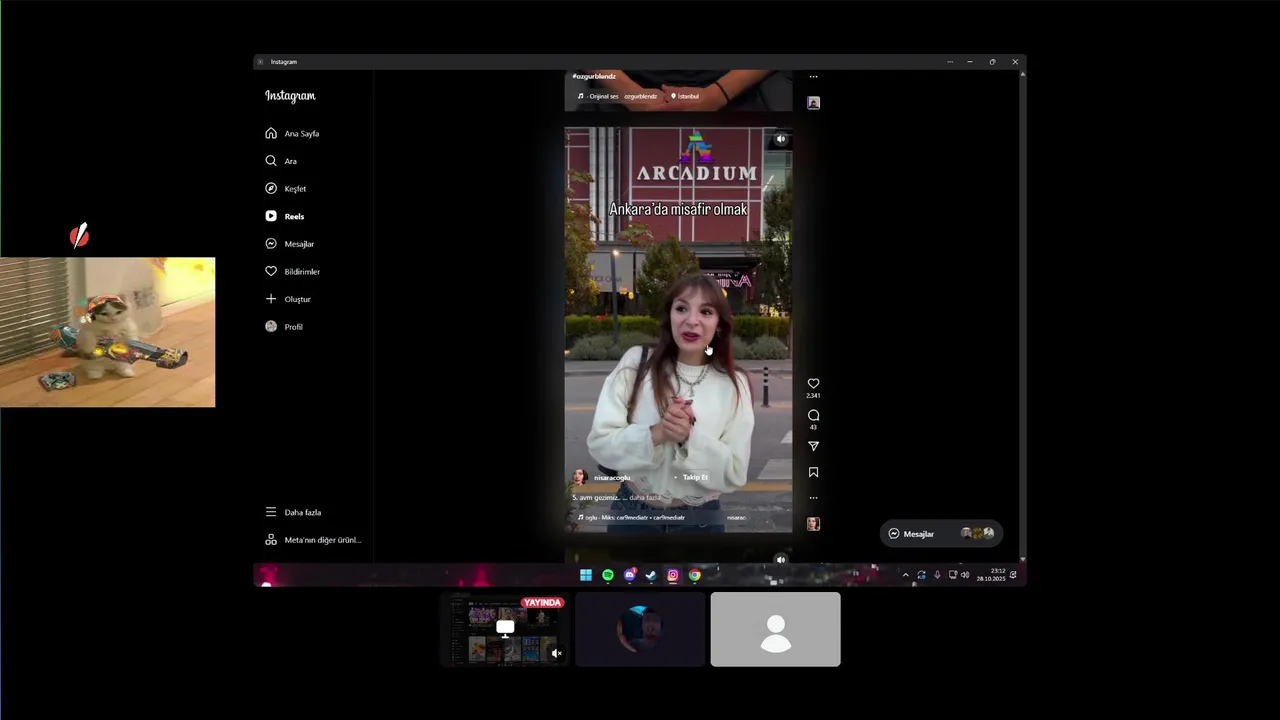Open Steam from the taskbar

click(x=651, y=575)
